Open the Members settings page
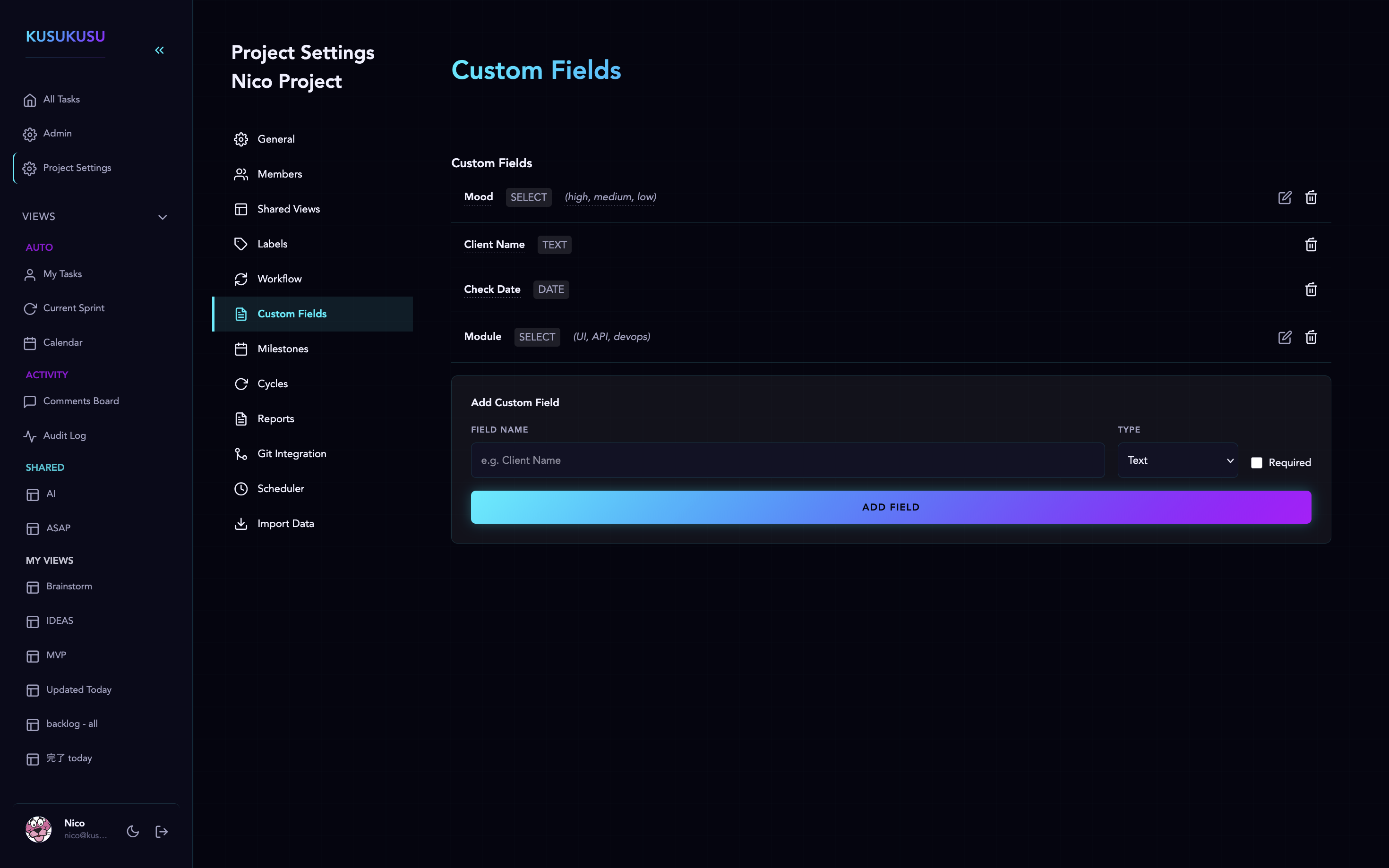 pyautogui.click(x=280, y=174)
